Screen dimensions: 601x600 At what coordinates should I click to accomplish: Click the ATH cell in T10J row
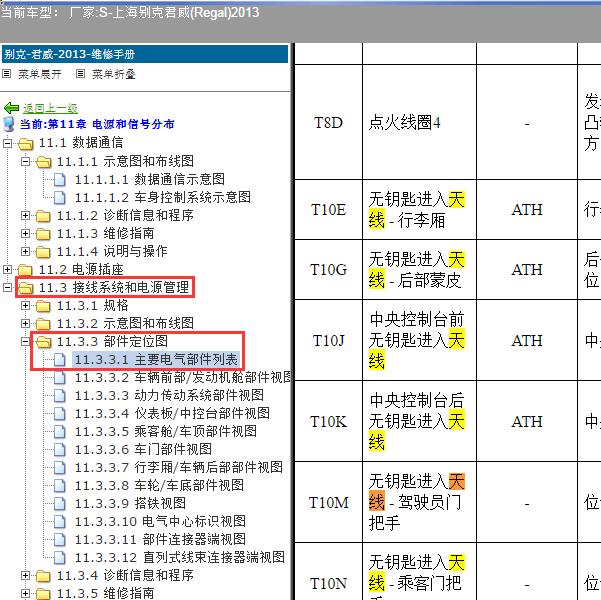pos(527,340)
